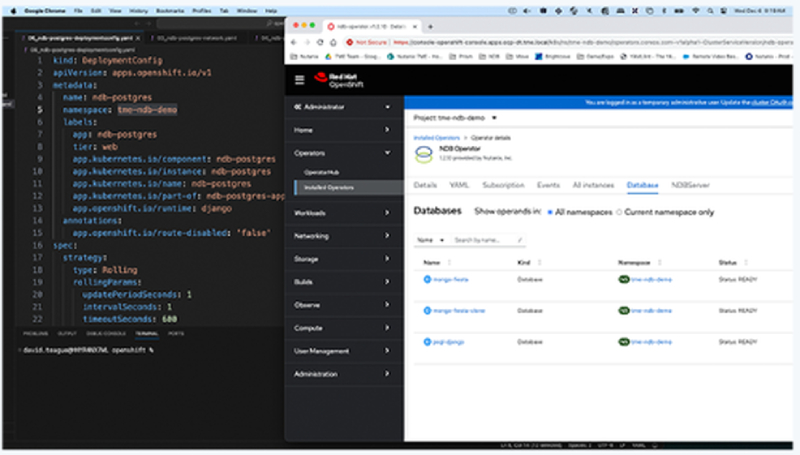Open History menu in macOS menu bar
Screen dimensions: 800x455
[138, 11]
